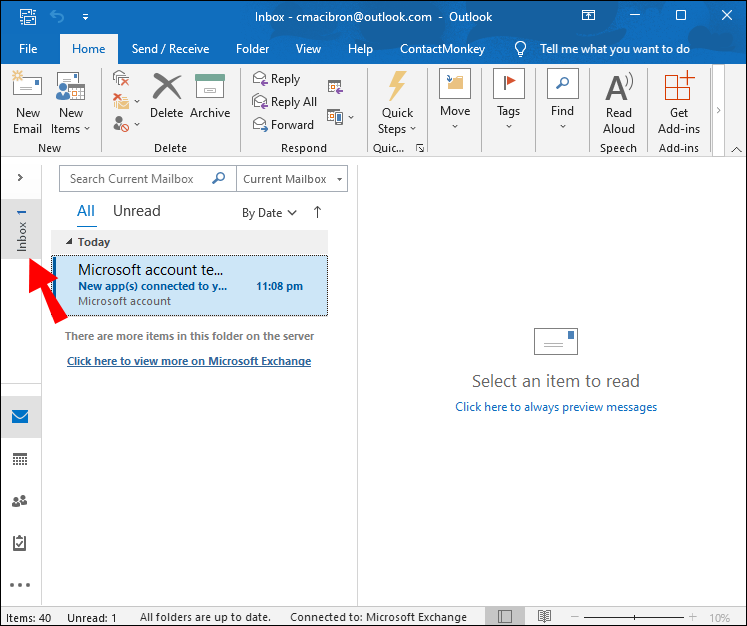The image size is (747, 626).
Task: Toggle reverse sort order arrow
Action: (x=318, y=212)
